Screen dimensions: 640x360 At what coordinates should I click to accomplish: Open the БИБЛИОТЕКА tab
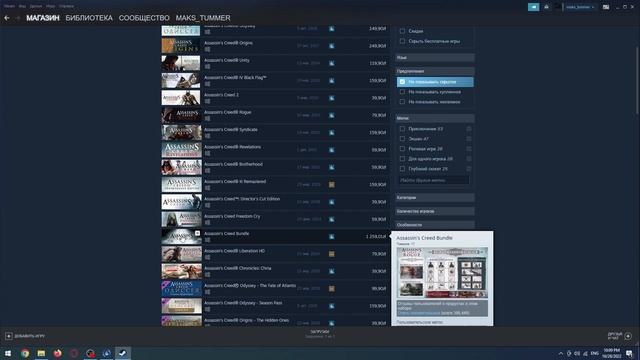pos(89,18)
